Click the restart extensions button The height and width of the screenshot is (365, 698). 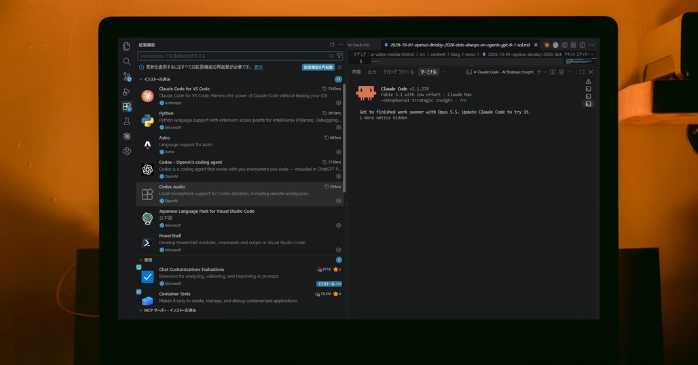(318, 67)
